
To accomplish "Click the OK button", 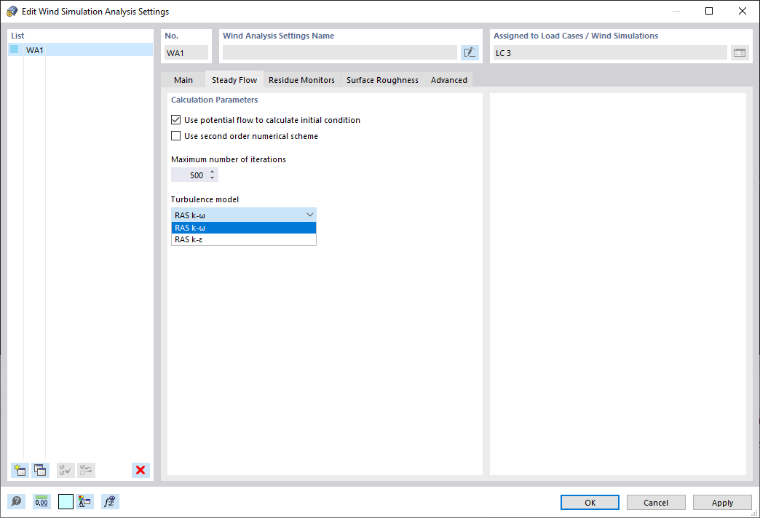I will click(x=590, y=502).
